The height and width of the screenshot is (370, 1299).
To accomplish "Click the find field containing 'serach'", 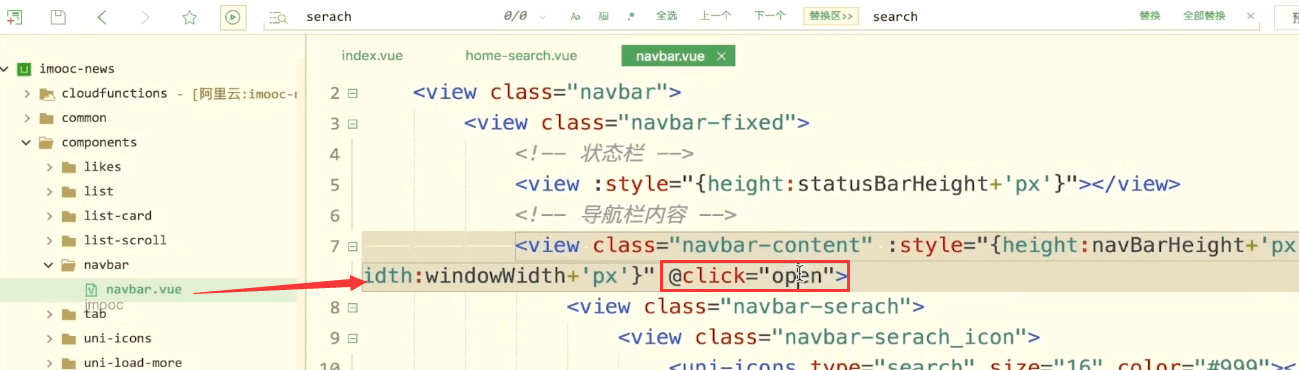I will [x=400, y=16].
